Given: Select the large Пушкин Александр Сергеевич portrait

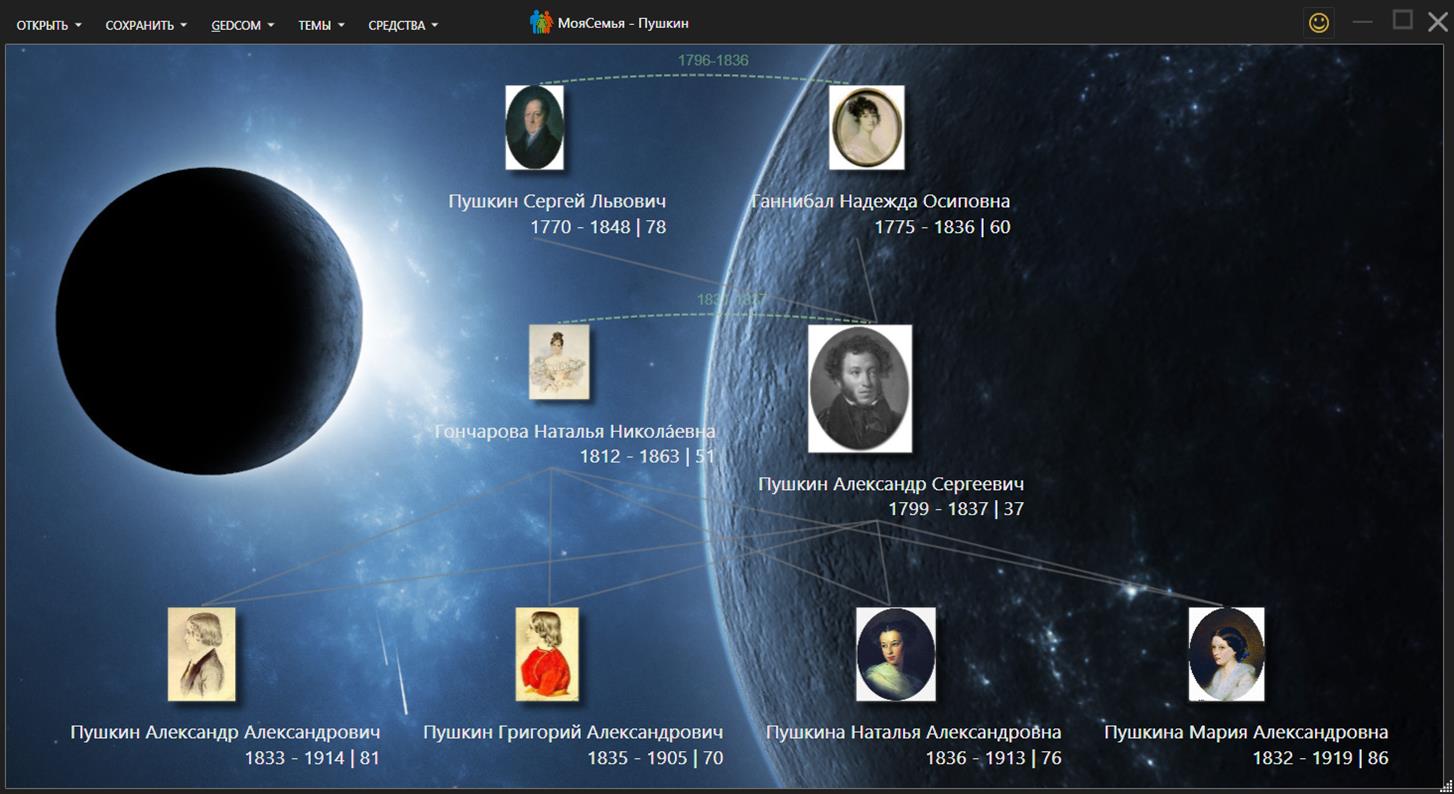Looking at the screenshot, I should click(860, 388).
